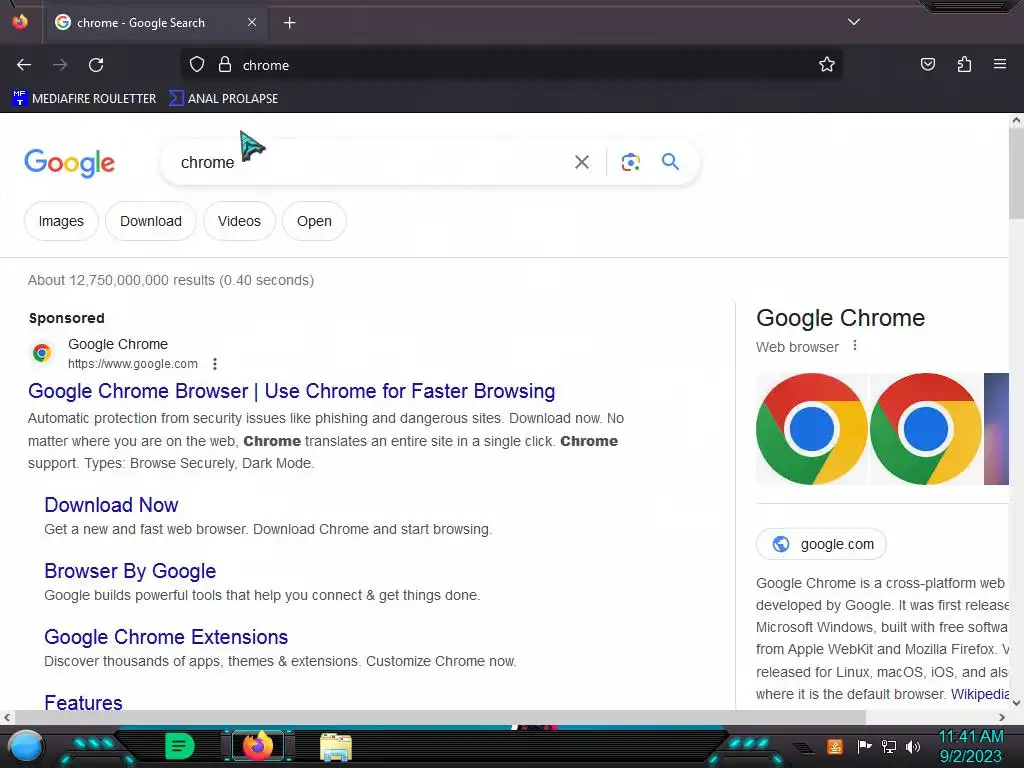The width and height of the screenshot is (1024, 768).
Task: Click the scroll up arrow
Action: click(x=1016, y=120)
